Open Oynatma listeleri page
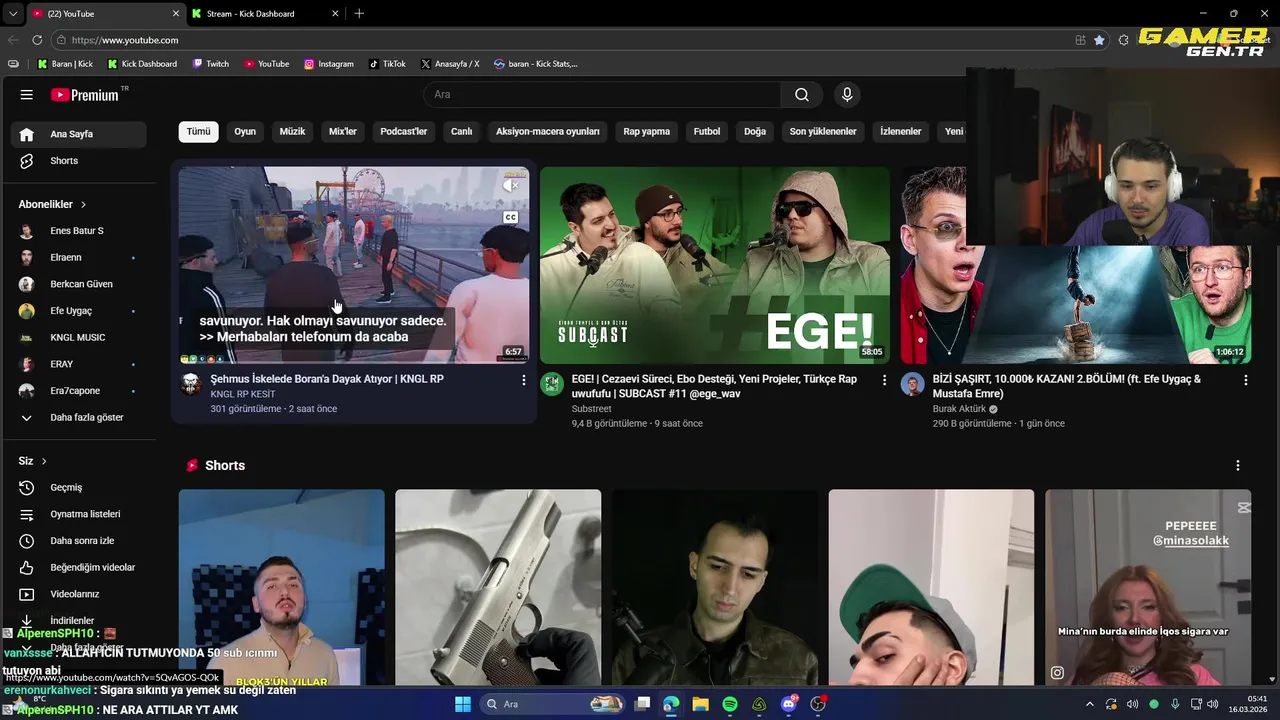Screen dimensions: 1280x720 point(79,514)
